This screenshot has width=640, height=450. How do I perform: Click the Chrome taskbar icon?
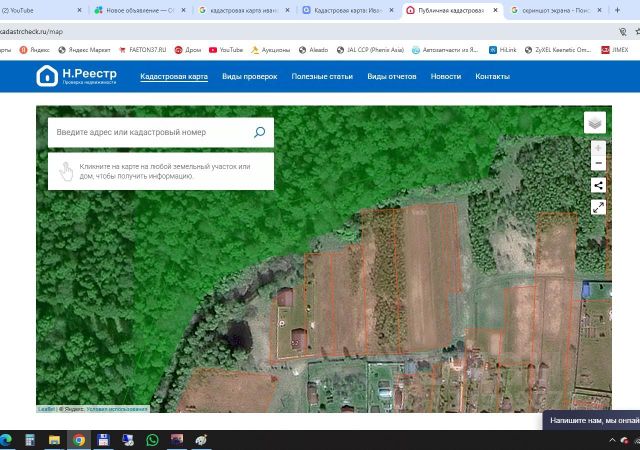pos(79,440)
